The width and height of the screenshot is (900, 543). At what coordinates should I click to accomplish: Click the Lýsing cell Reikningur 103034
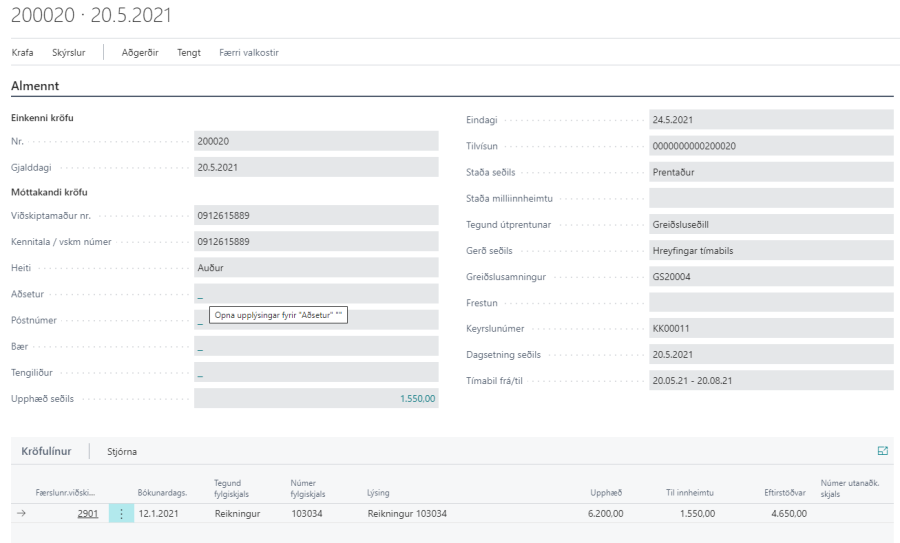(x=407, y=514)
